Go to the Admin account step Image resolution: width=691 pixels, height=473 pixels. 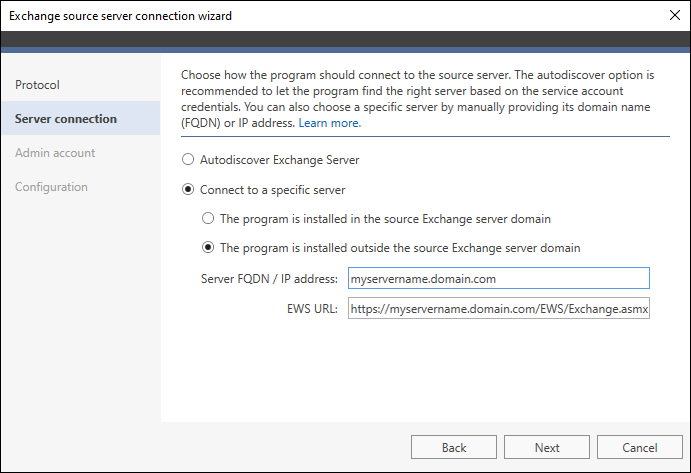point(55,153)
